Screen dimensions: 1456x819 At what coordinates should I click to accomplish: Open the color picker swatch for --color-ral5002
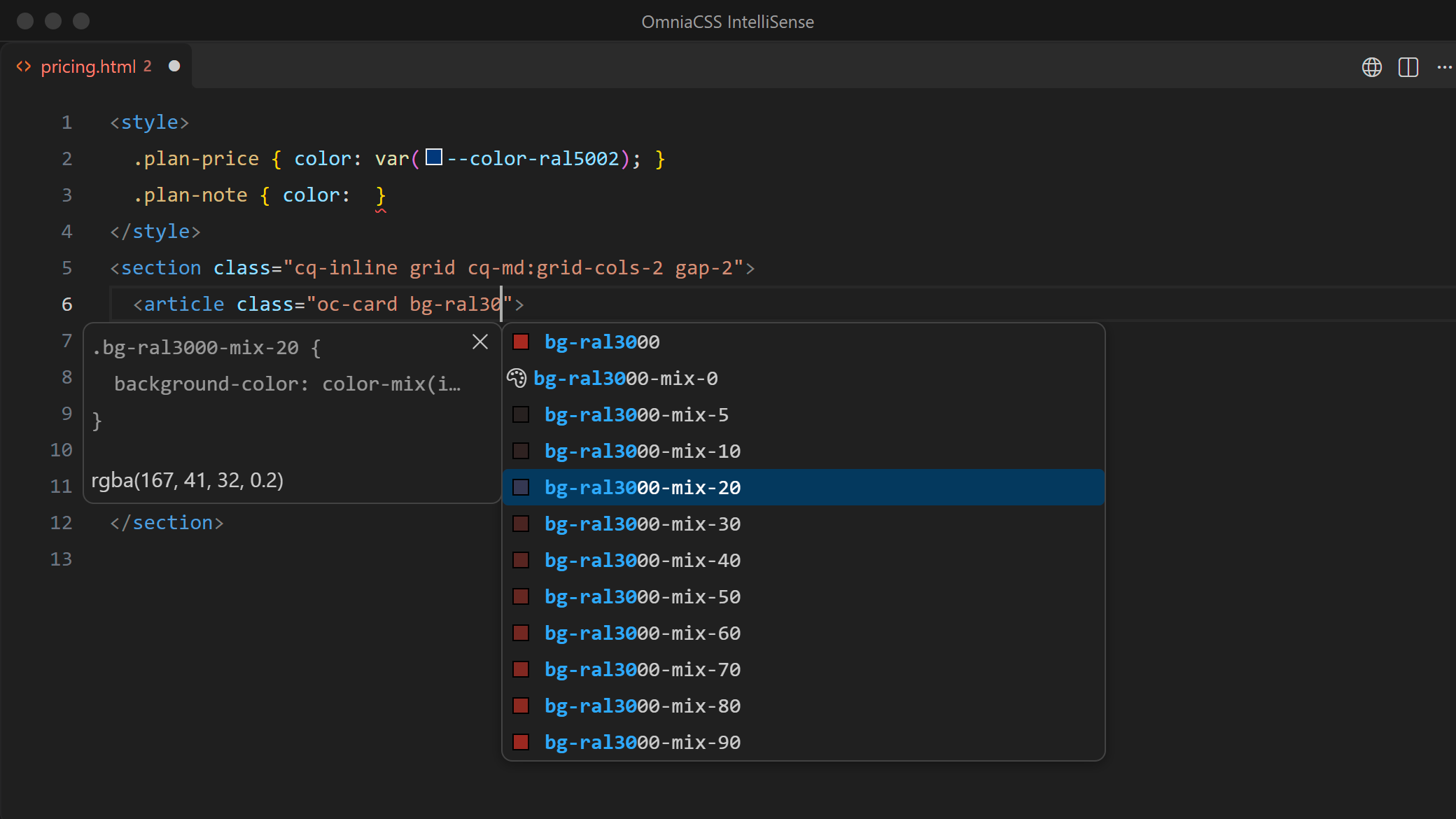(x=434, y=157)
